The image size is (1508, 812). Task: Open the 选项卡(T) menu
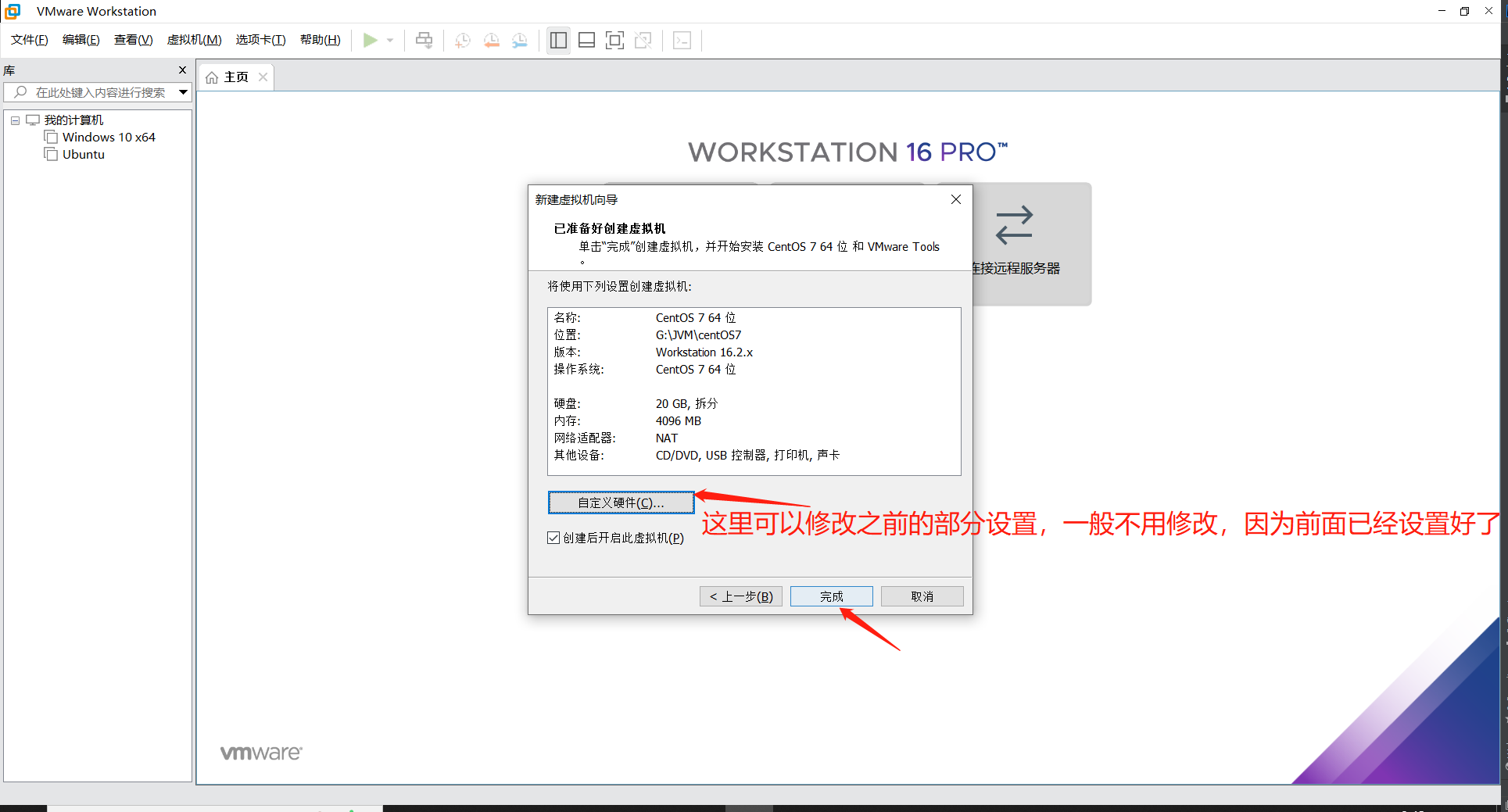(261, 40)
